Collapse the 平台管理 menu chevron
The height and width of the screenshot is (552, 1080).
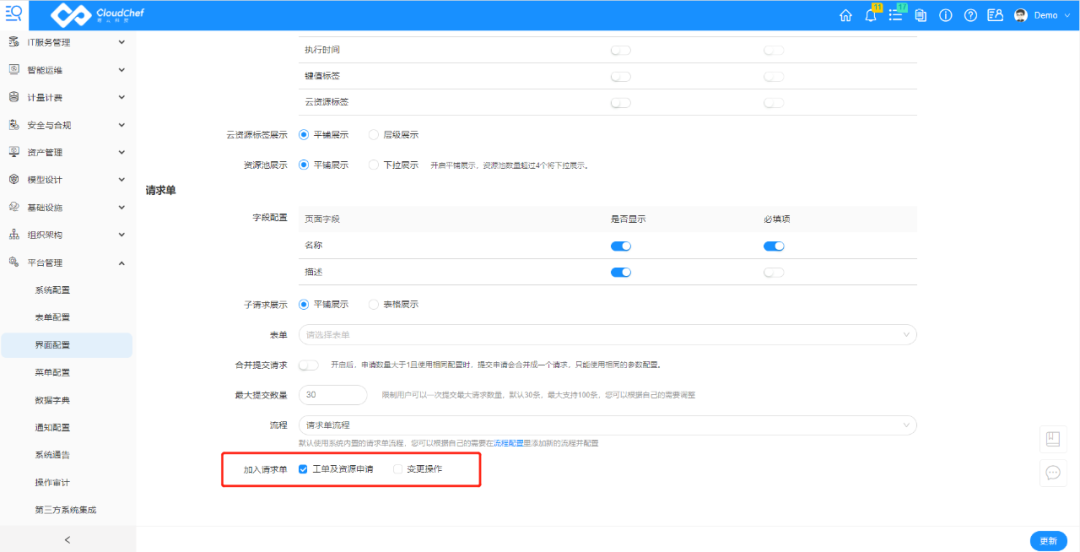[x=122, y=263]
